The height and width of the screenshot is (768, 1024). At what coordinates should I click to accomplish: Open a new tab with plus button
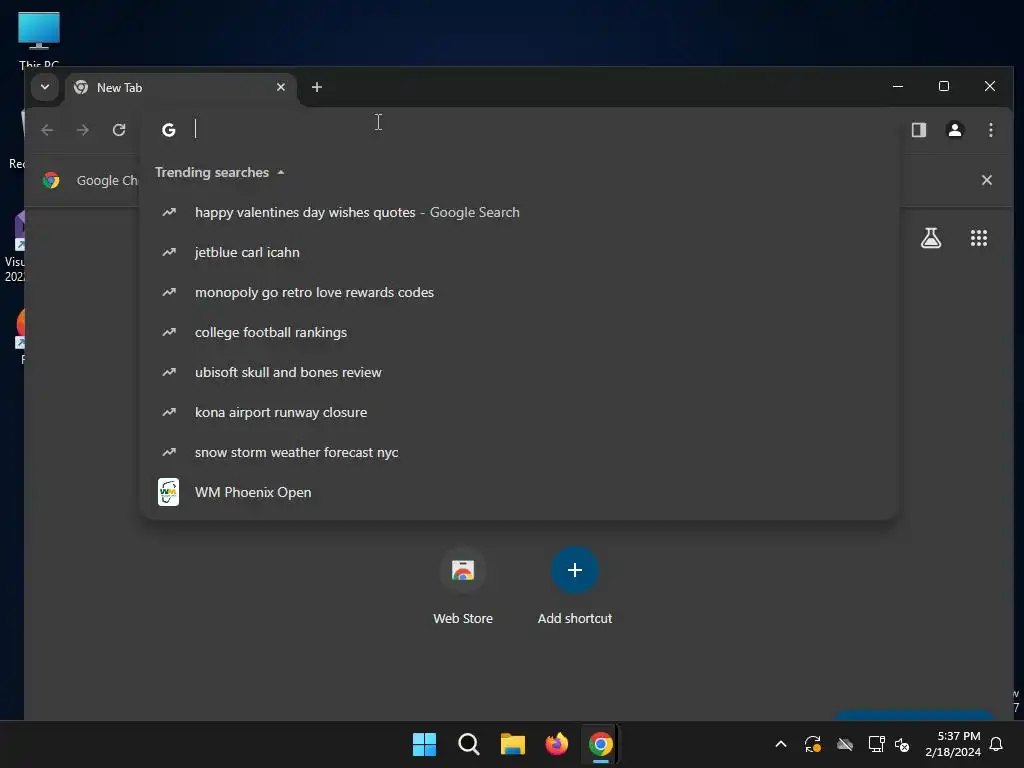(317, 87)
